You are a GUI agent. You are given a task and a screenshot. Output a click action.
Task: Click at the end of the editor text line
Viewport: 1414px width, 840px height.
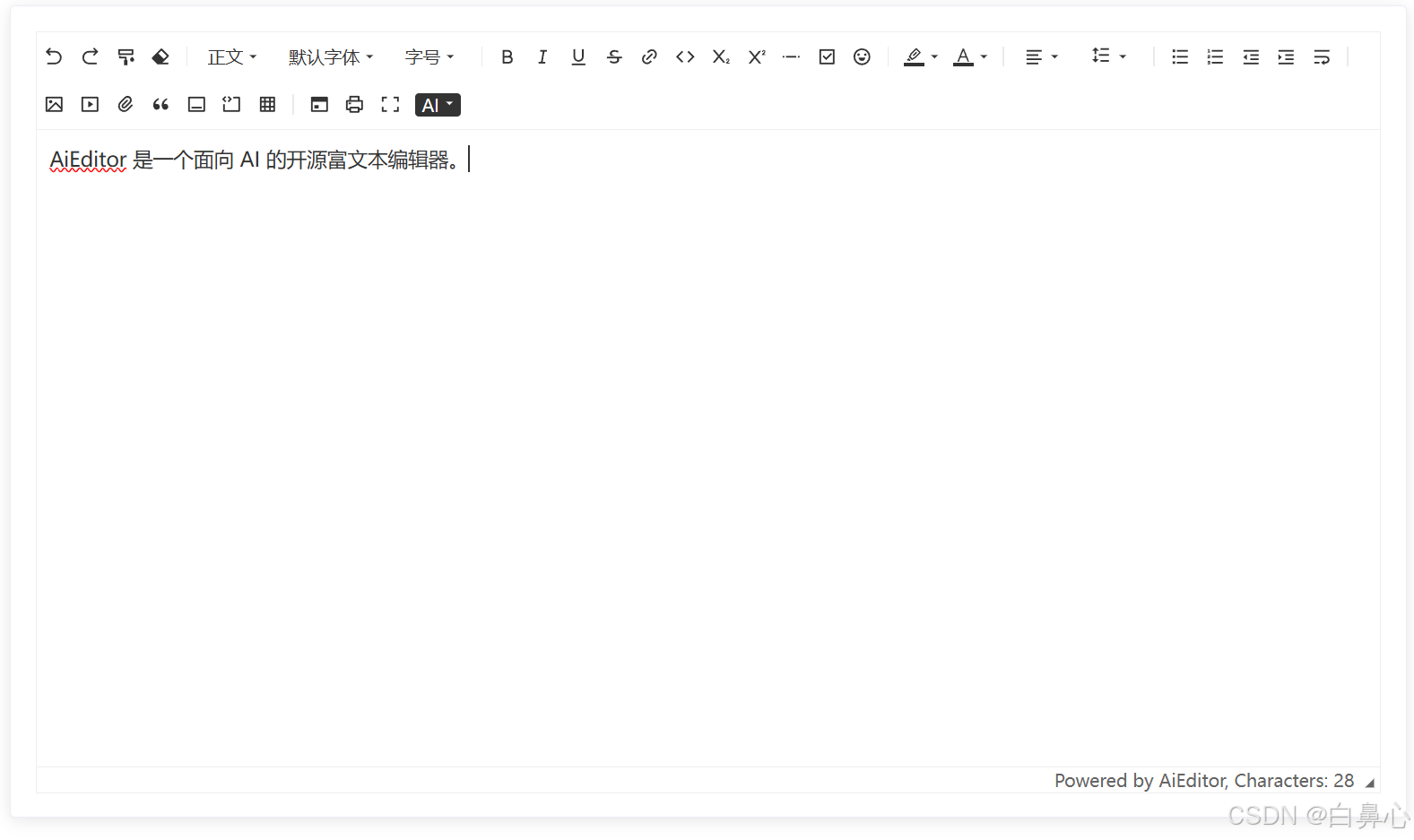469,160
